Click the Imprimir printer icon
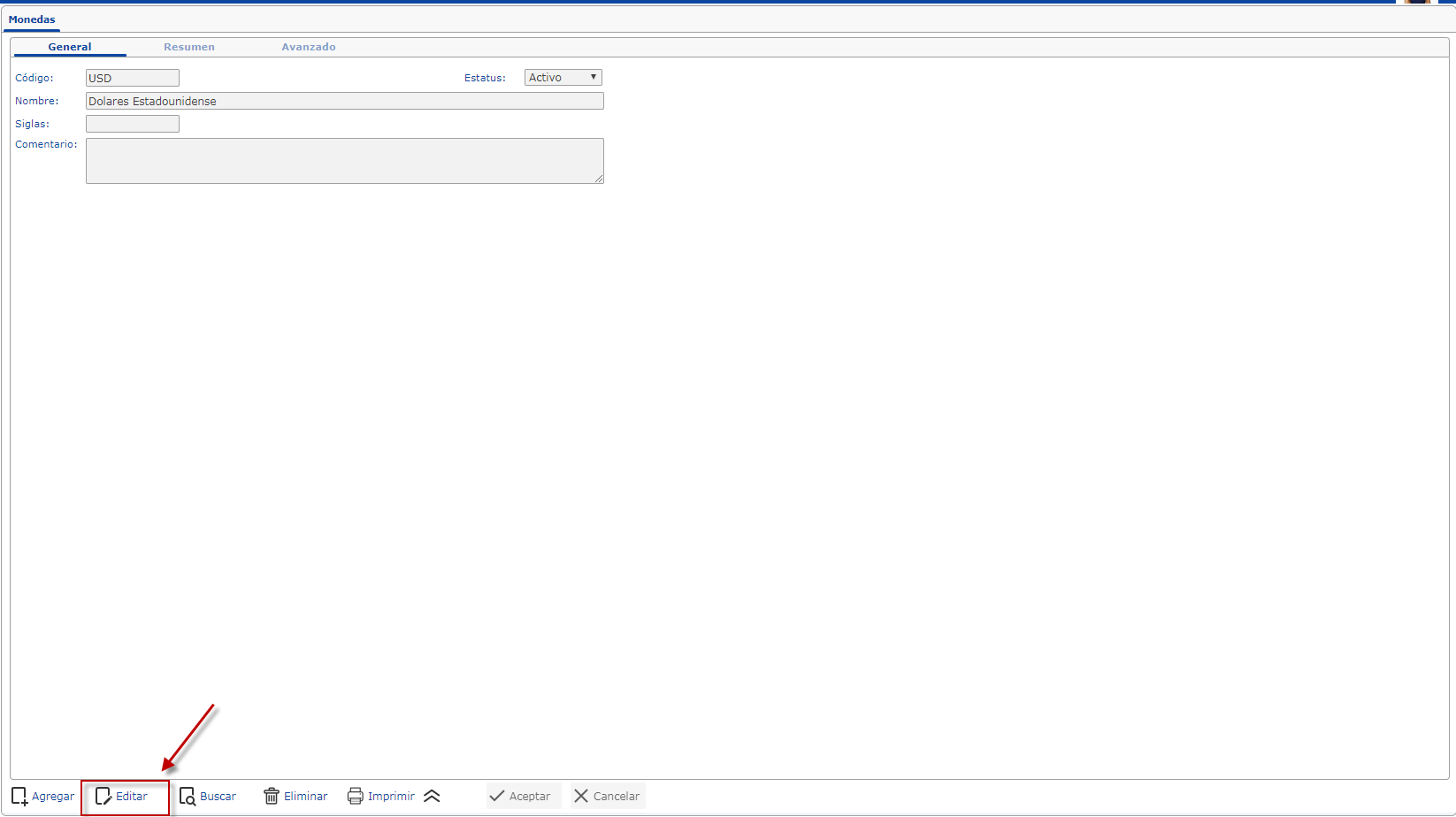The image size is (1456, 817). pos(355,797)
